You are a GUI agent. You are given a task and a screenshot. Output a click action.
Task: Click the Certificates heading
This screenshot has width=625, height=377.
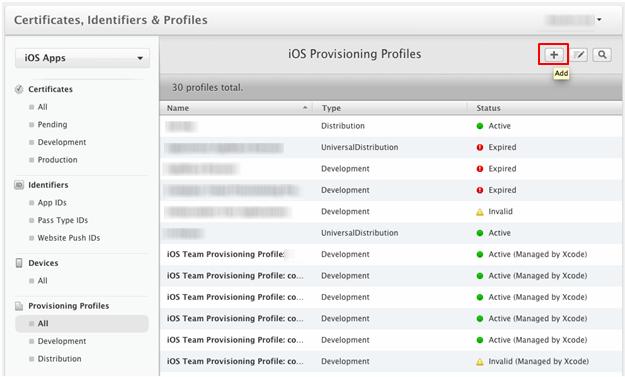click(50, 89)
